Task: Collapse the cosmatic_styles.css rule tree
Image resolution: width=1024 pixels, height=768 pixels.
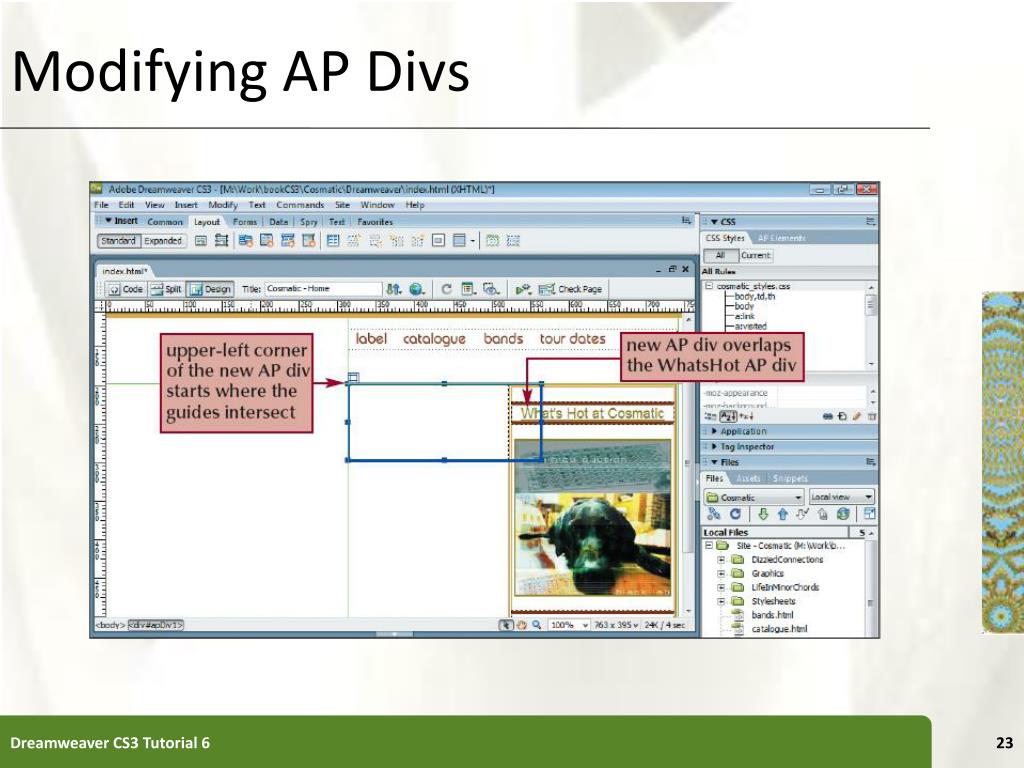Action: click(x=709, y=286)
